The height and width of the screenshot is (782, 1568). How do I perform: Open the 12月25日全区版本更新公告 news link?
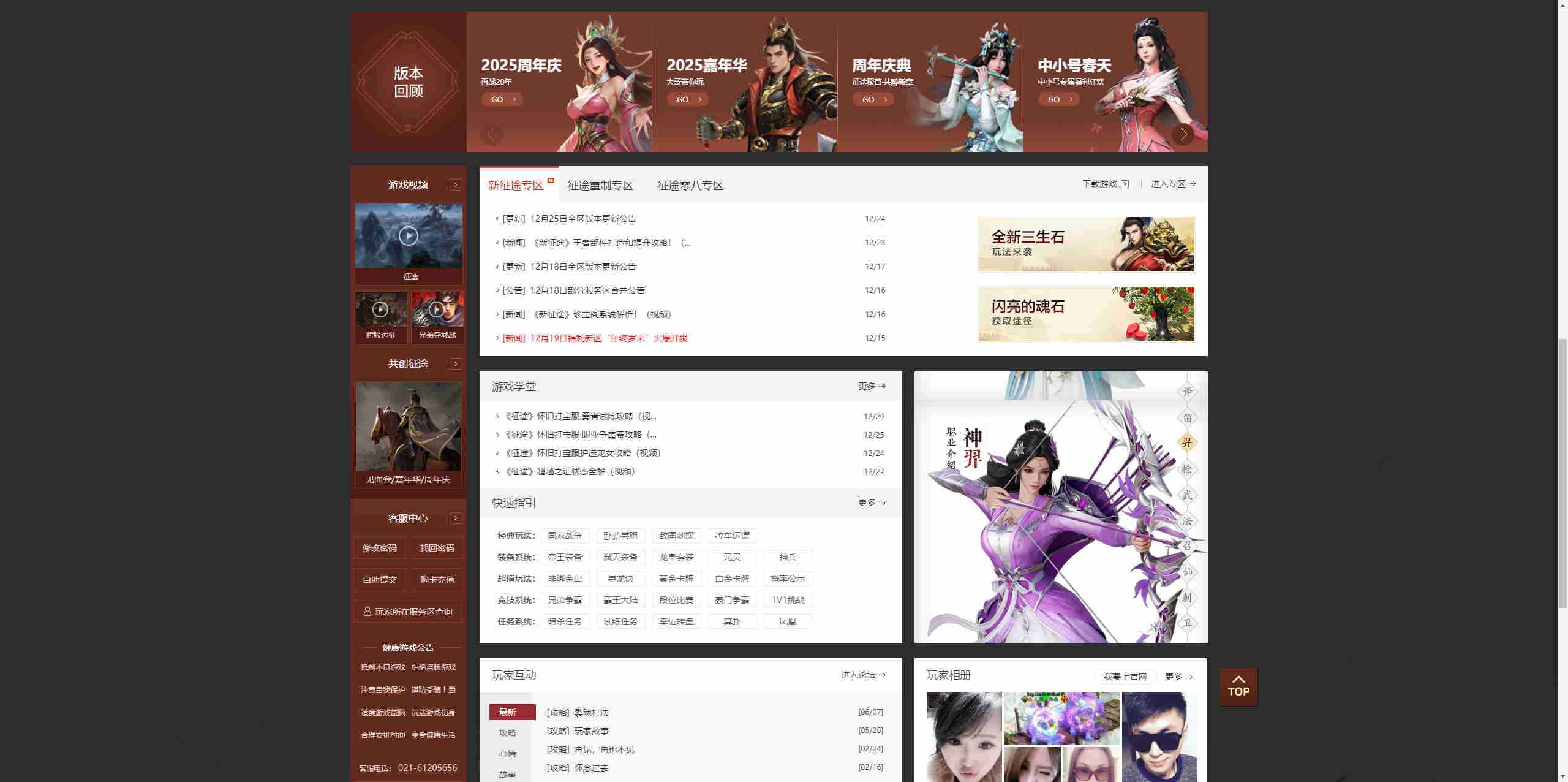pos(582,219)
